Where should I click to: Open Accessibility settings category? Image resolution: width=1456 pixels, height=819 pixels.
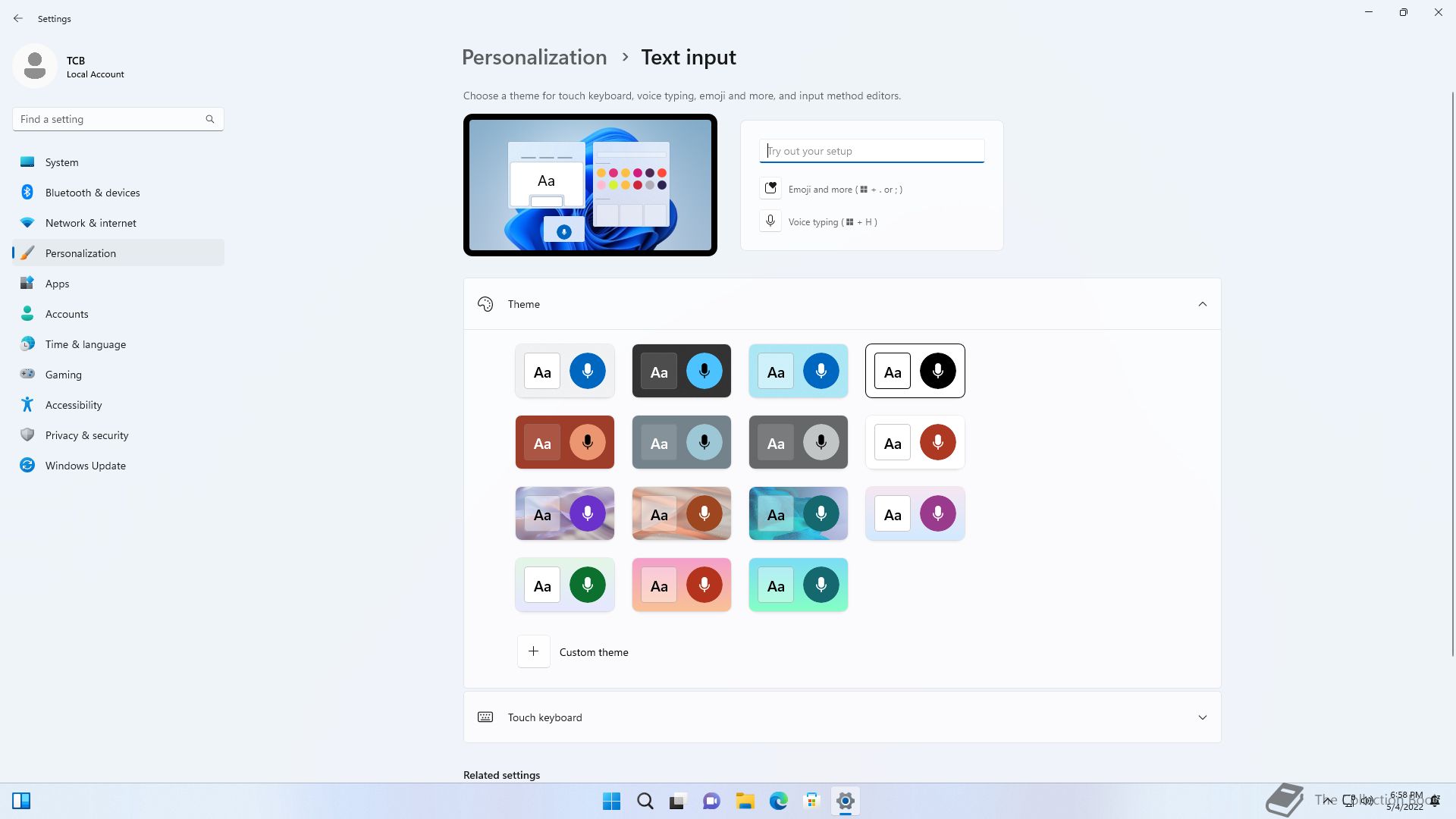[x=74, y=405]
